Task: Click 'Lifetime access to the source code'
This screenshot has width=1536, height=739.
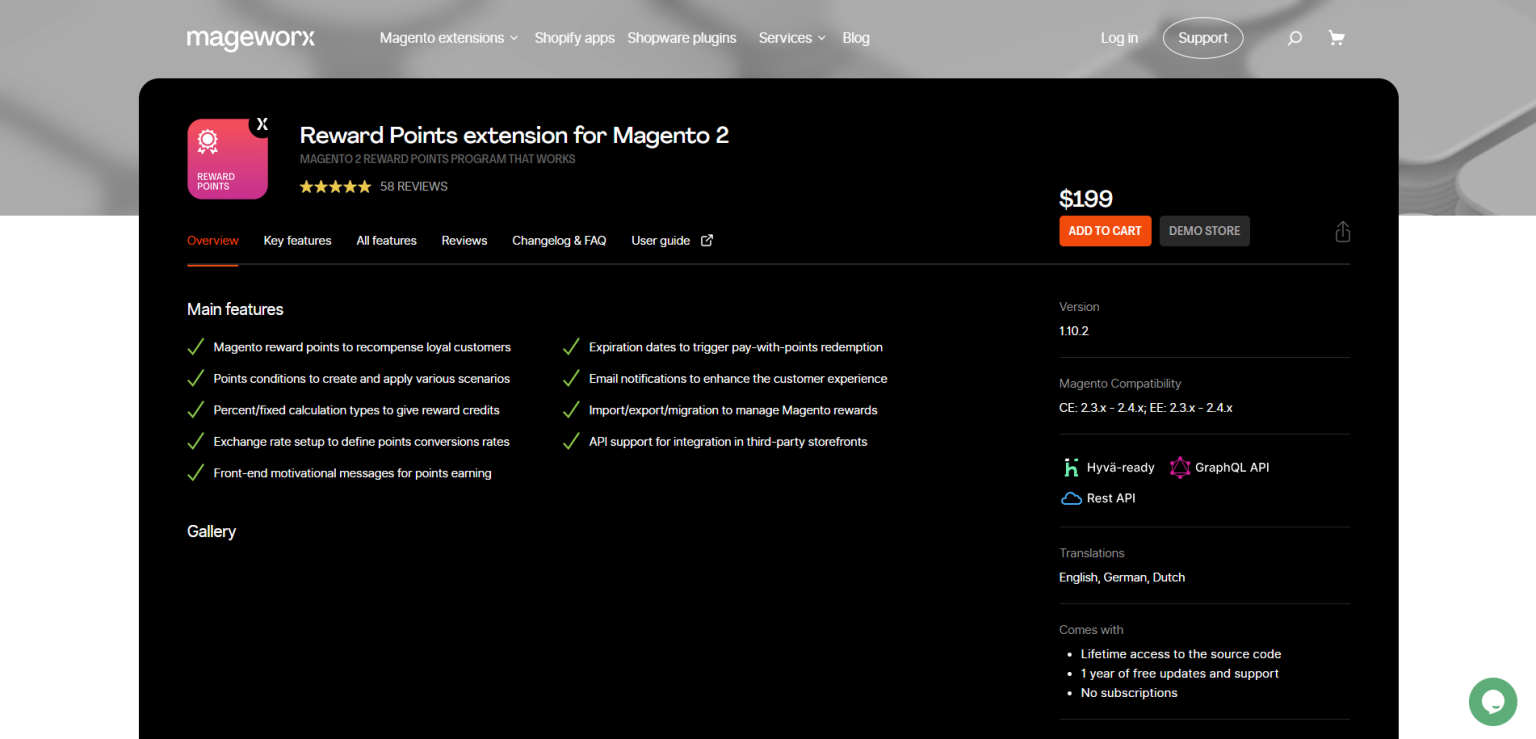Action: (1181, 654)
